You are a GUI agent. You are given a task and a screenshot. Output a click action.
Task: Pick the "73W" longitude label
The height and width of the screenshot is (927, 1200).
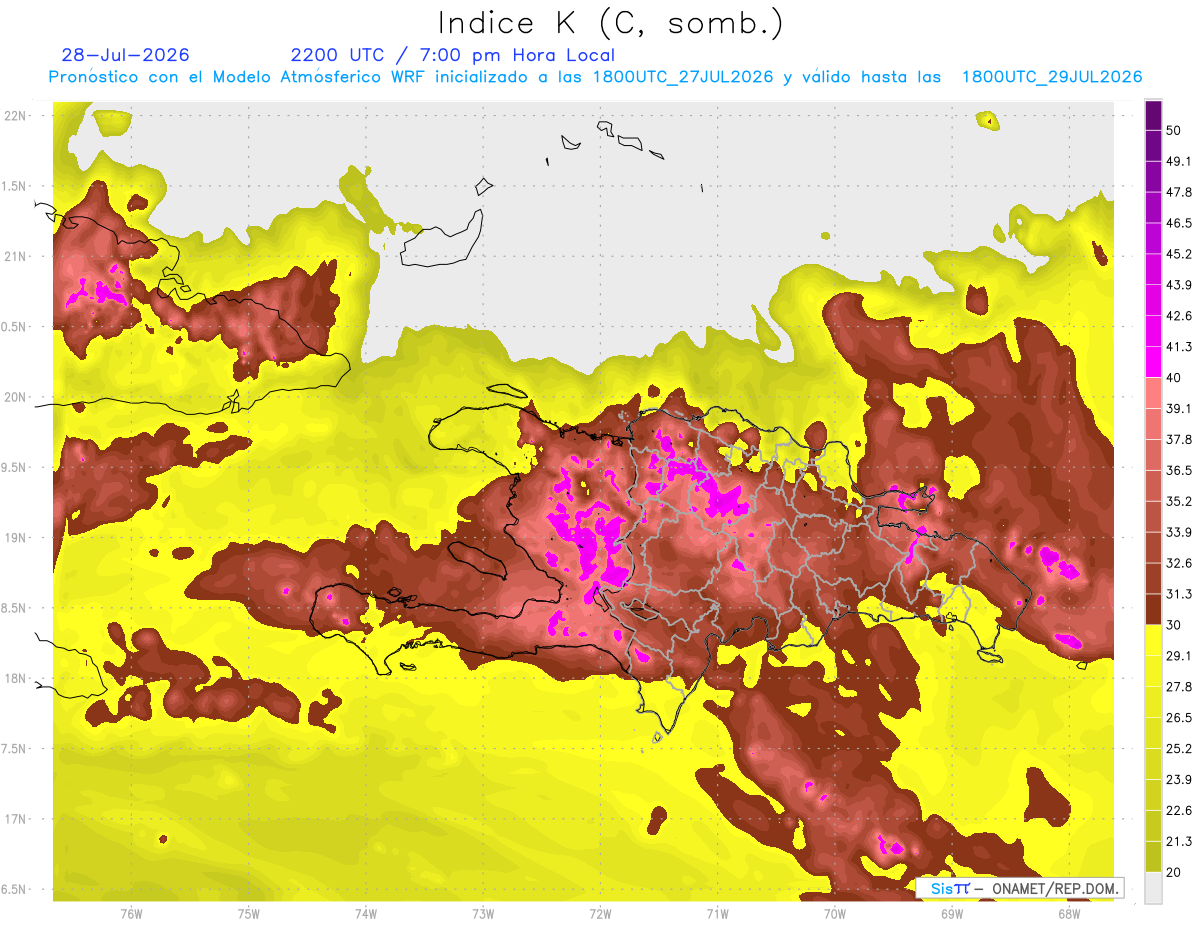(x=483, y=913)
